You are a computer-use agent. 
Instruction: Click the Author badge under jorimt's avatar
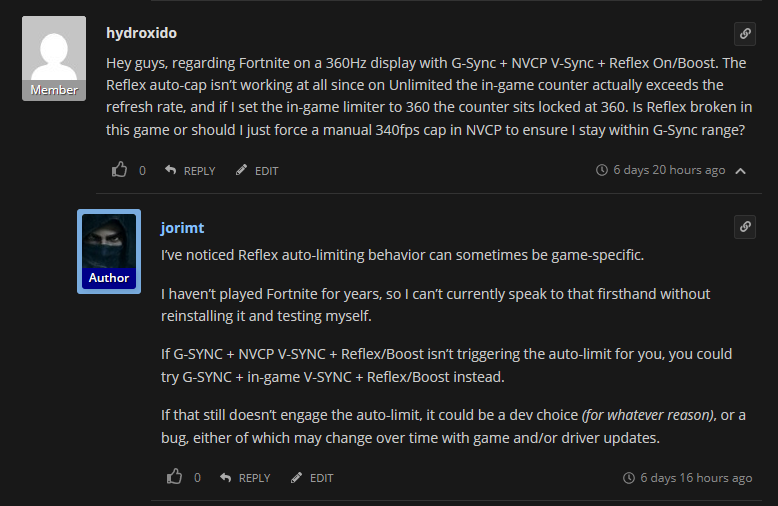pos(109,278)
